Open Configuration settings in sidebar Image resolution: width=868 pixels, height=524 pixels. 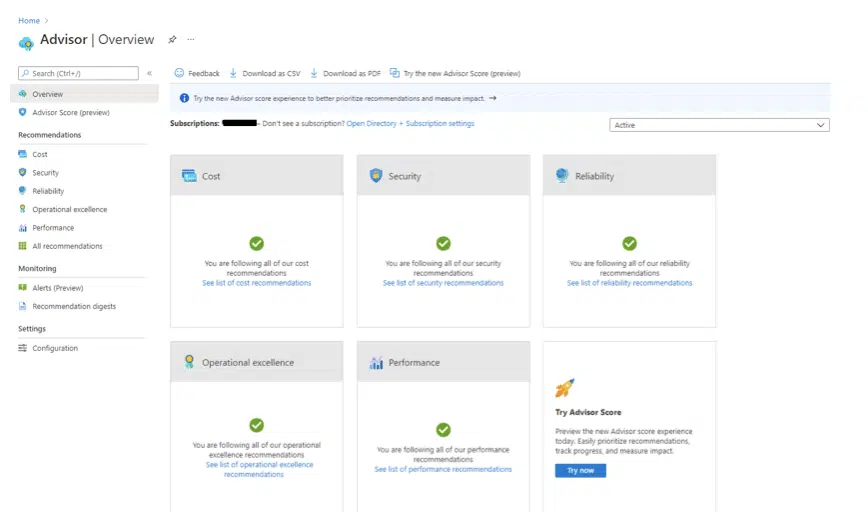(55, 348)
